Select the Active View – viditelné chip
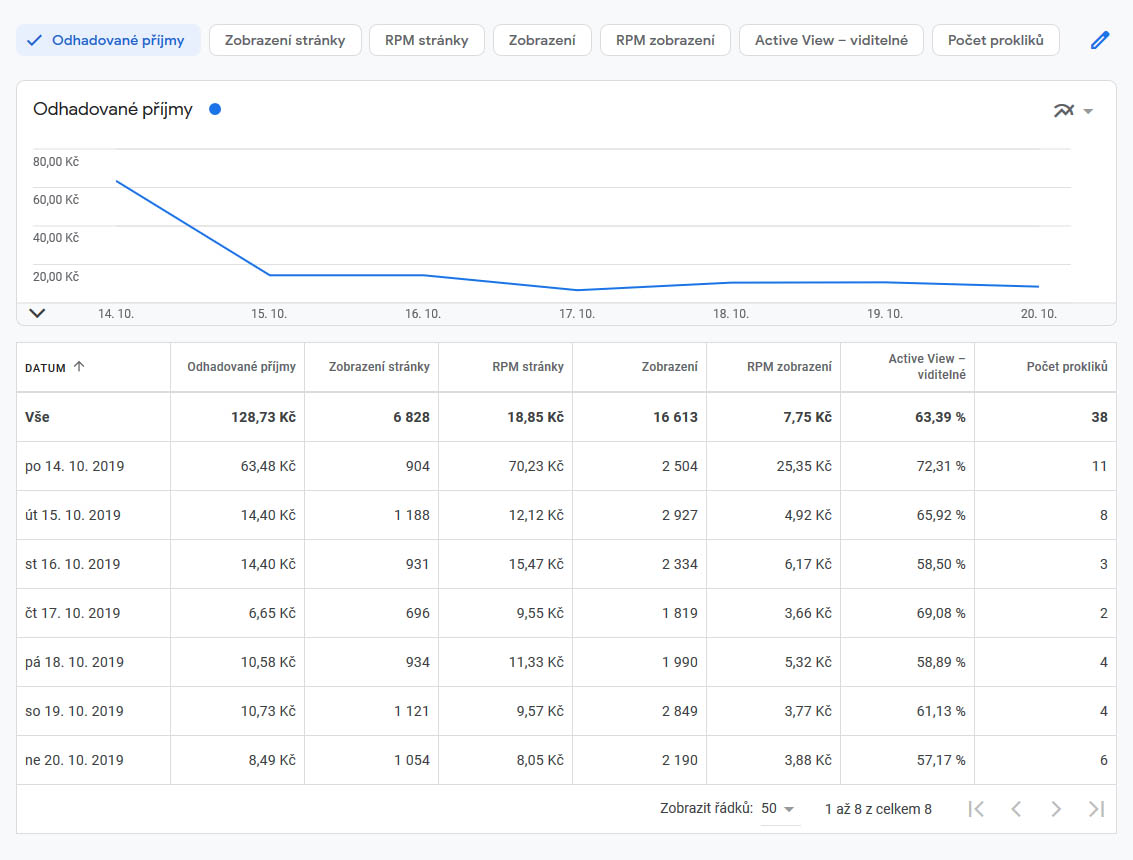1133x860 pixels. pyautogui.click(x=830, y=40)
